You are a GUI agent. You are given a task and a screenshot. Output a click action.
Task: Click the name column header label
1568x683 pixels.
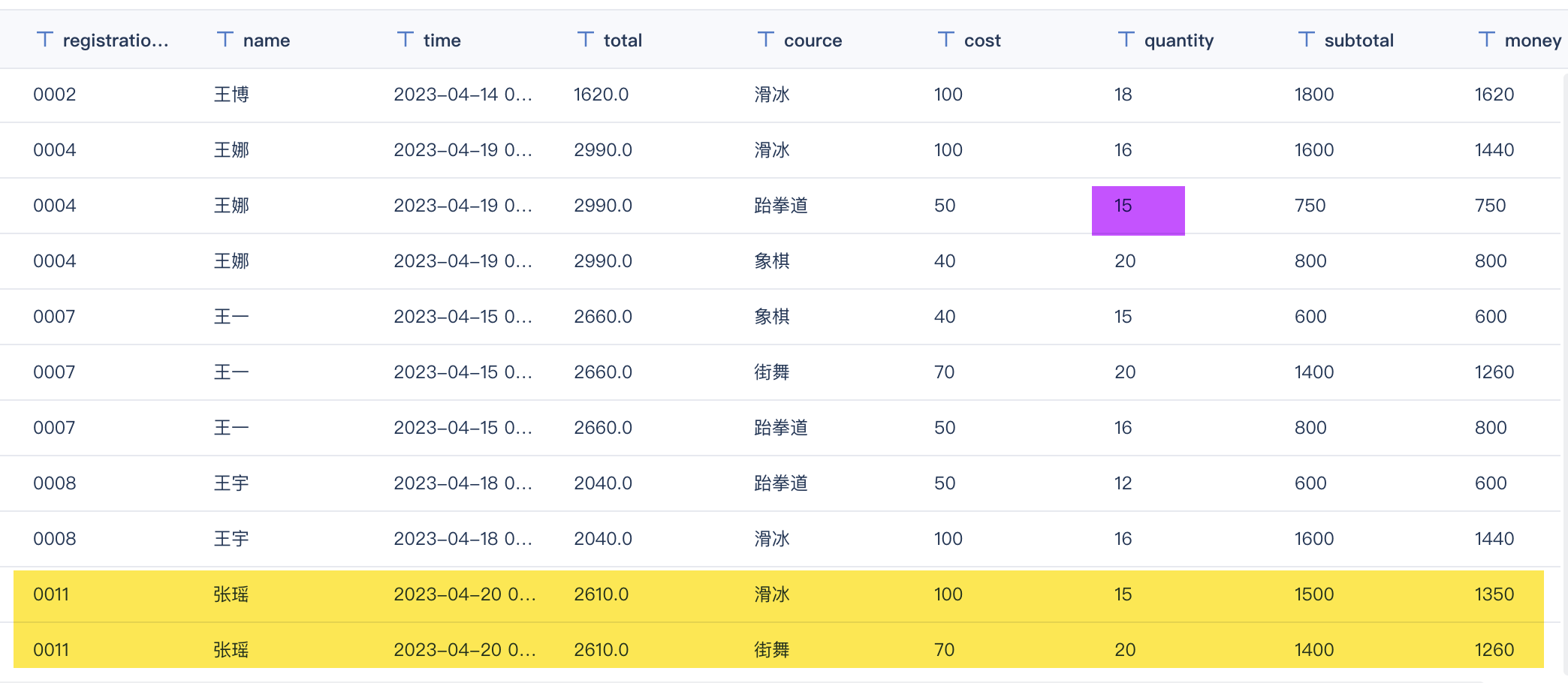click(x=266, y=41)
